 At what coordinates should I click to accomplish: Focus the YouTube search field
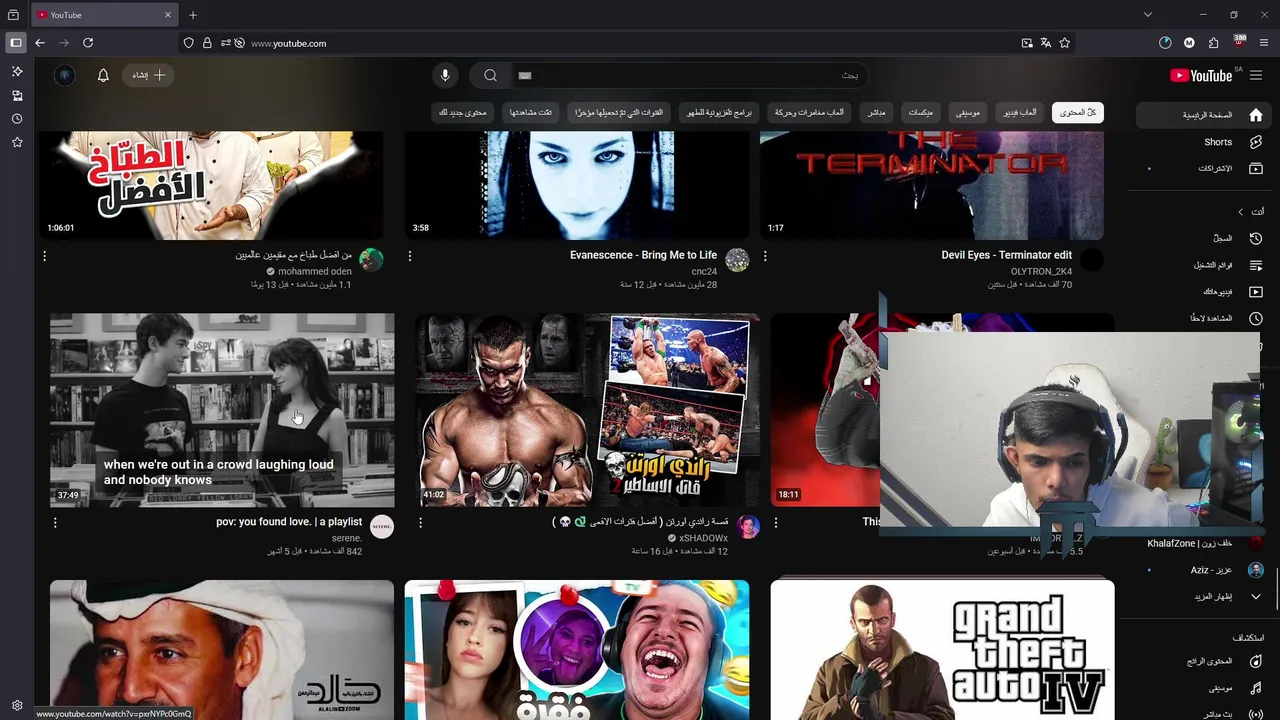click(688, 75)
